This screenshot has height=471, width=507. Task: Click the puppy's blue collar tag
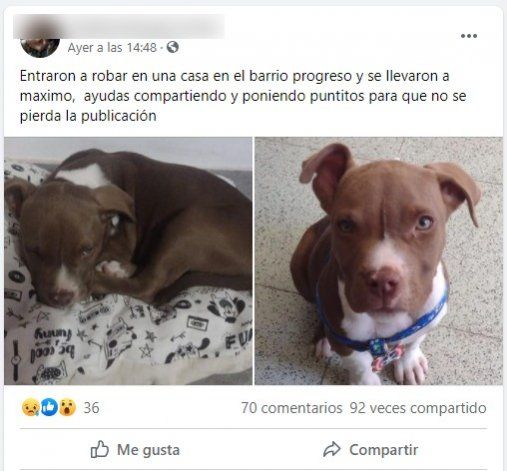386,354
